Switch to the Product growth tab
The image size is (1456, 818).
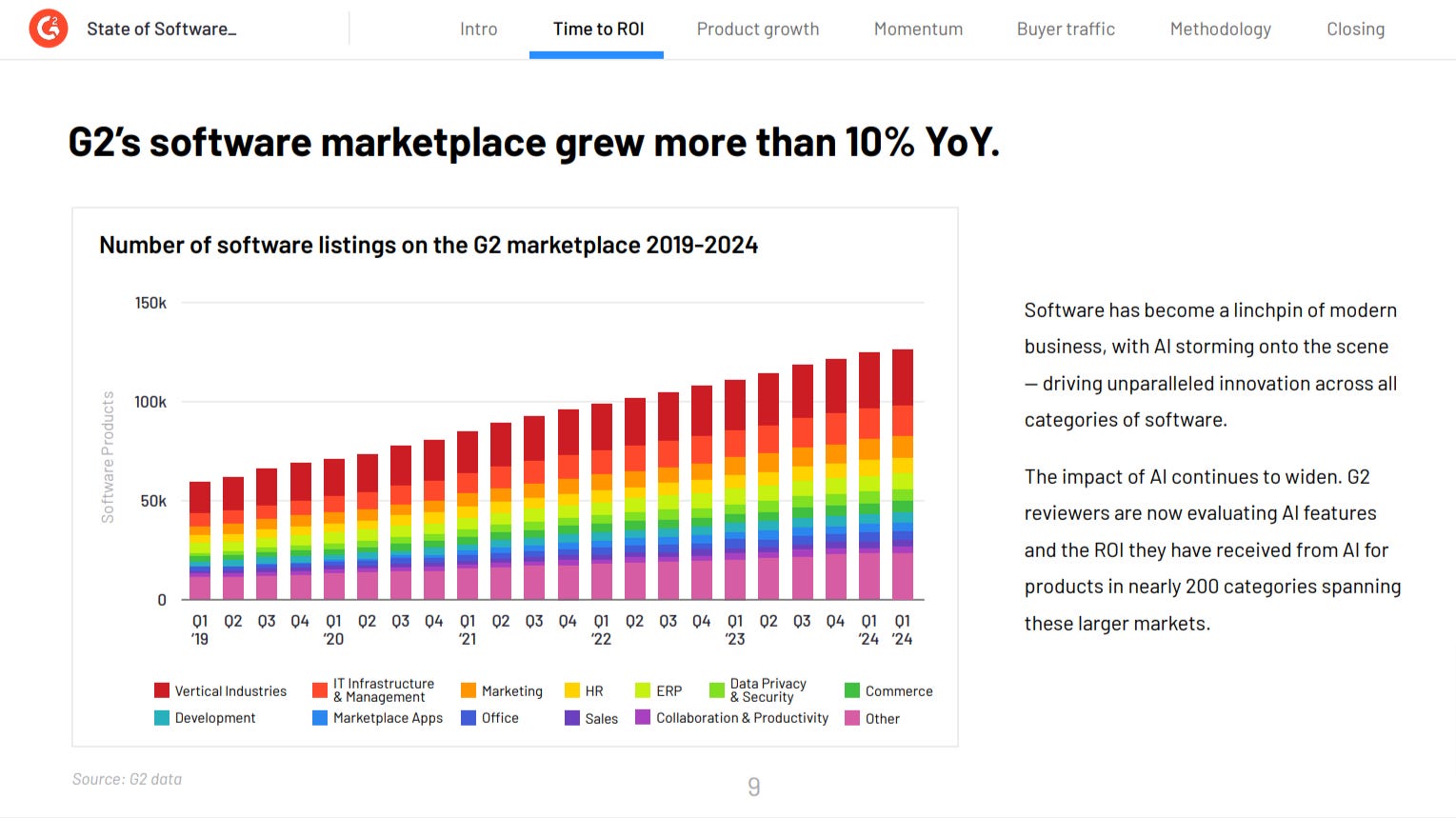pyautogui.click(x=758, y=30)
